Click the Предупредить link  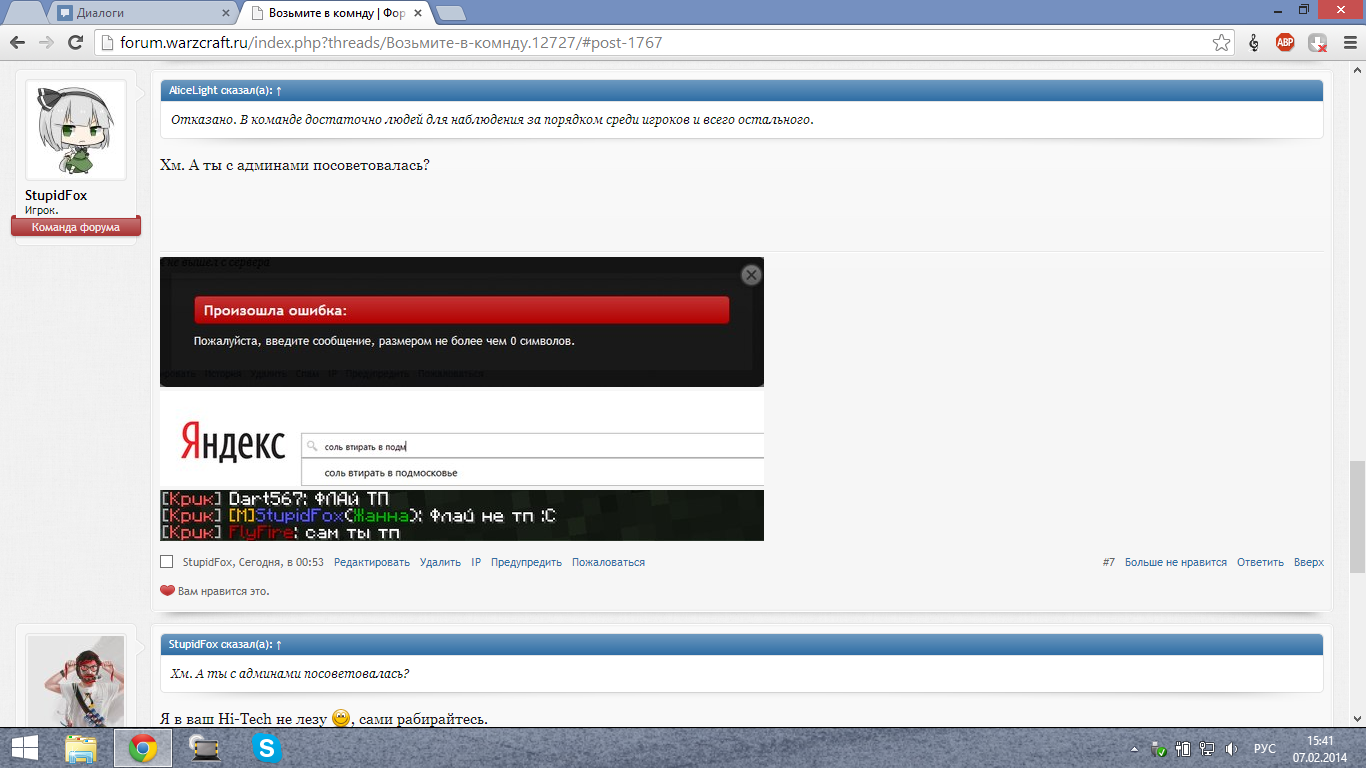point(526,562)
